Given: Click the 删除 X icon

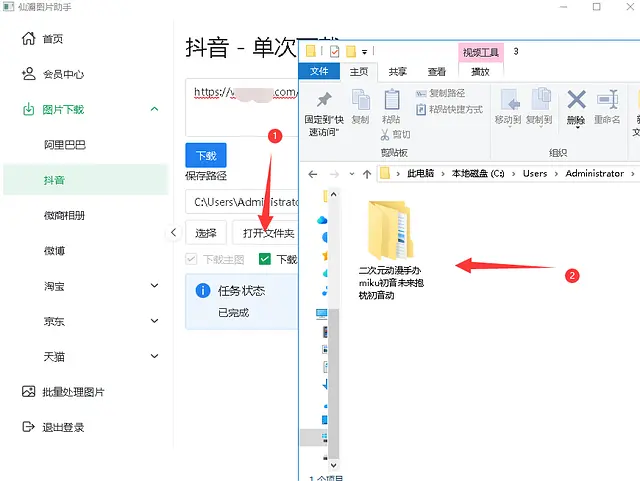Looking at the screenshot, I should pos(576,99).
